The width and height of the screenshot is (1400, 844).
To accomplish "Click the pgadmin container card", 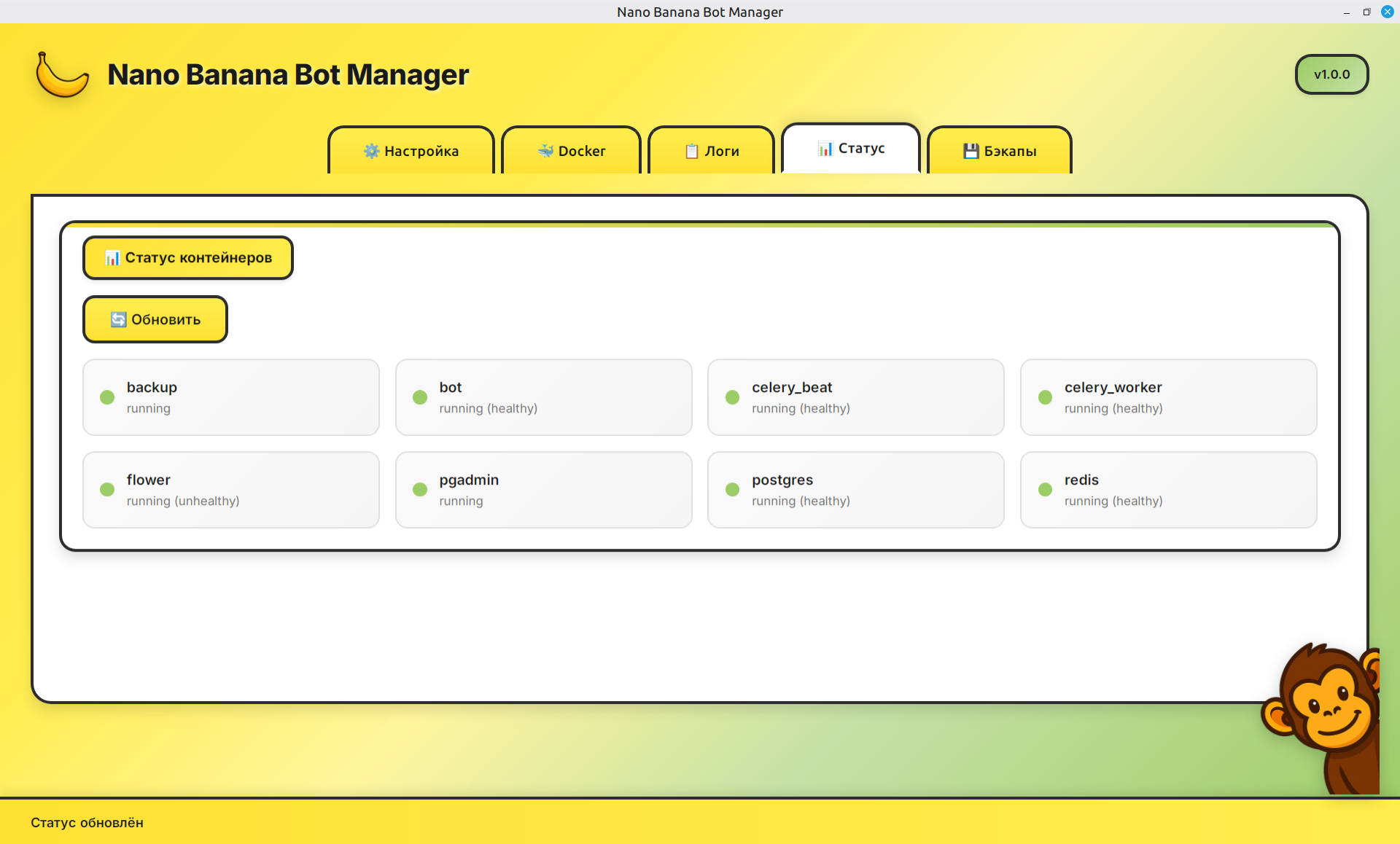I will pos(543,489).
